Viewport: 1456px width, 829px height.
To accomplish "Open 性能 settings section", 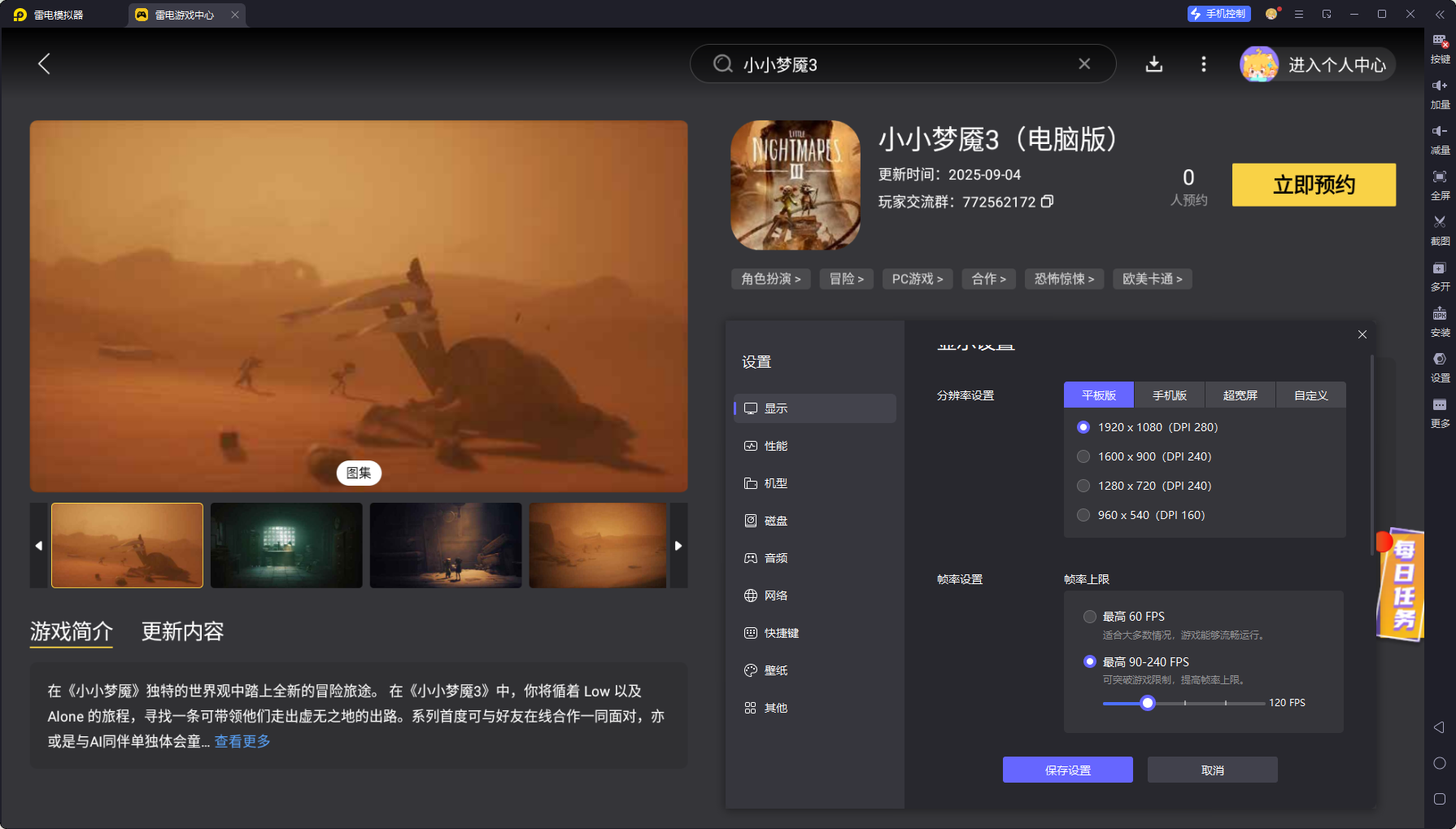I will [814, 446].
